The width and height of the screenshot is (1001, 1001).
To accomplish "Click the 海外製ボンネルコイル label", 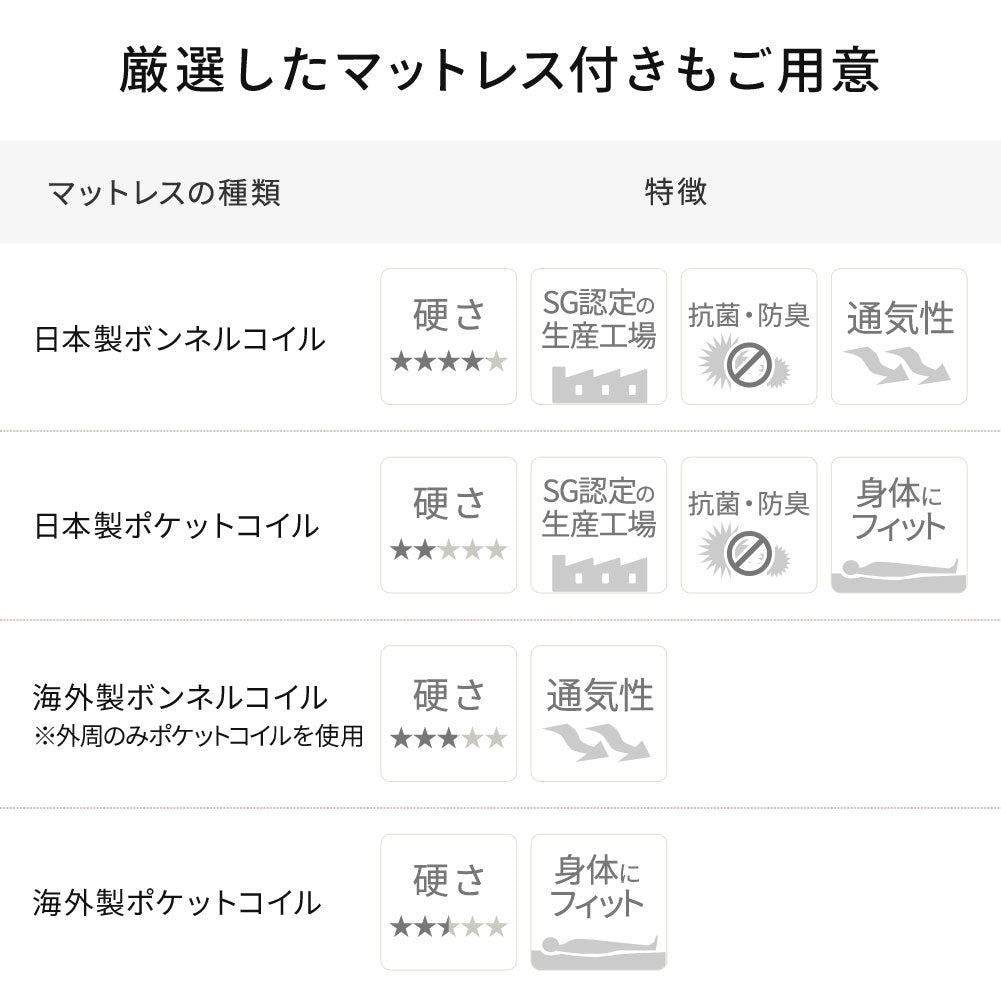I will [x=180, y=696].
